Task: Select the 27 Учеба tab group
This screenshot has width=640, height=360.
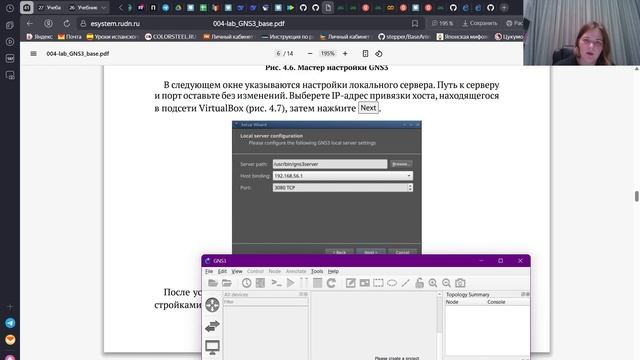Action: 49,8
